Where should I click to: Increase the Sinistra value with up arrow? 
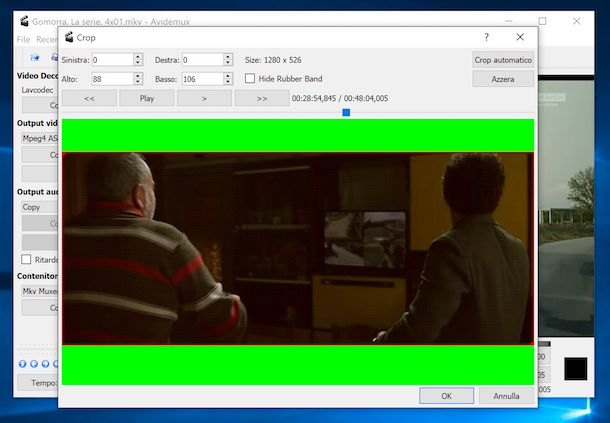tap(138, 57)
